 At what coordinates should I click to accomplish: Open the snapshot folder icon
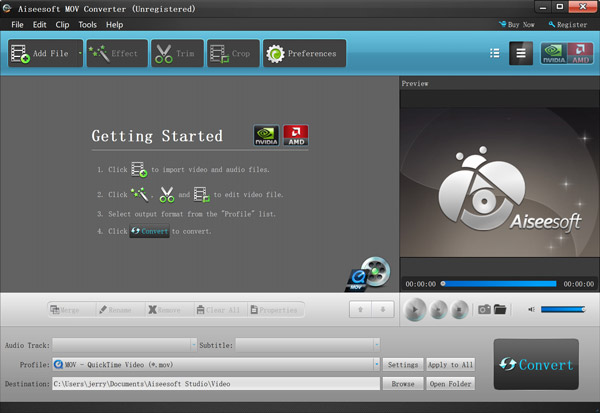[500, 310]
